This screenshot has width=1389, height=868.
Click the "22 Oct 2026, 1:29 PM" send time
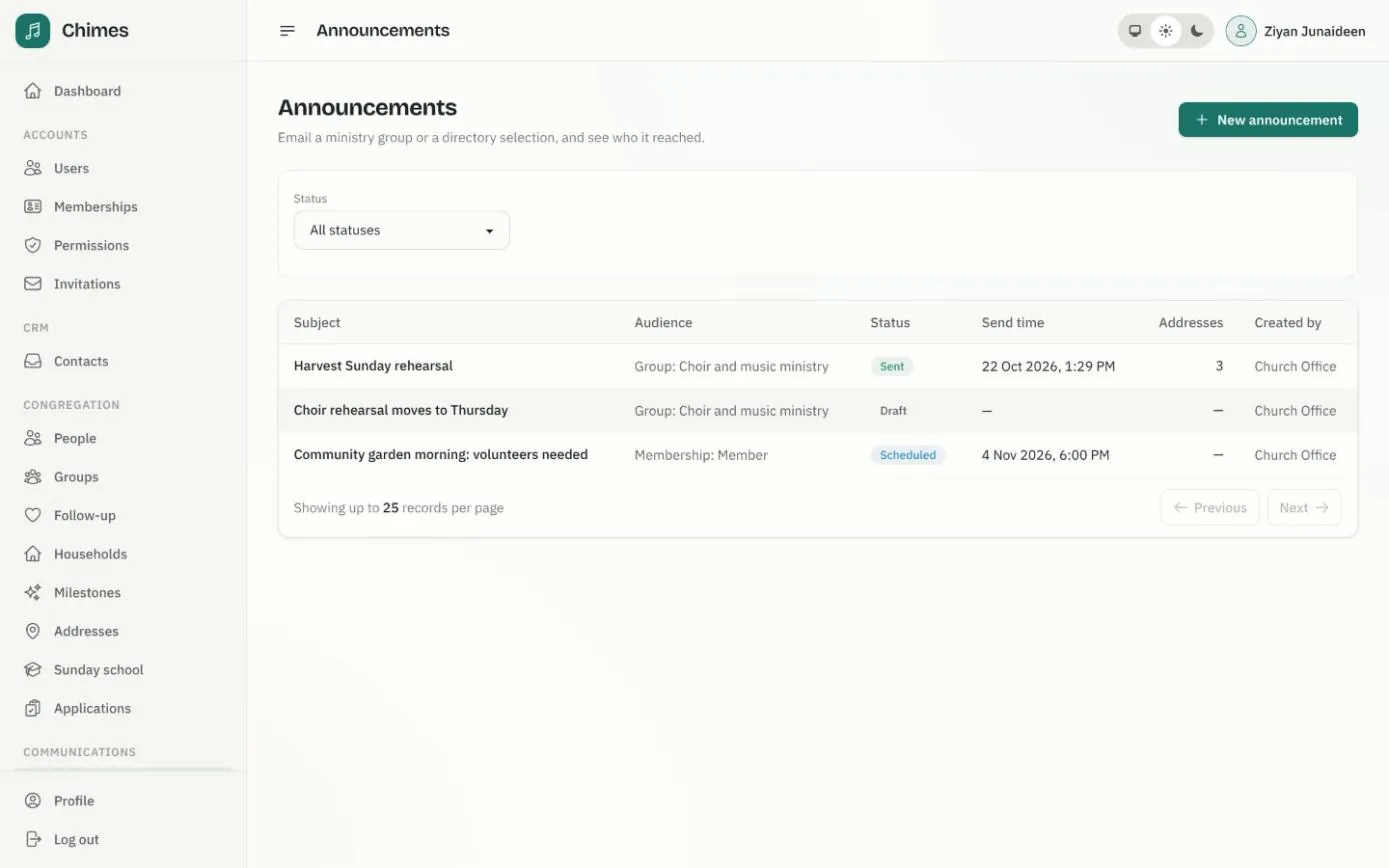click(x=1048, y=366)
